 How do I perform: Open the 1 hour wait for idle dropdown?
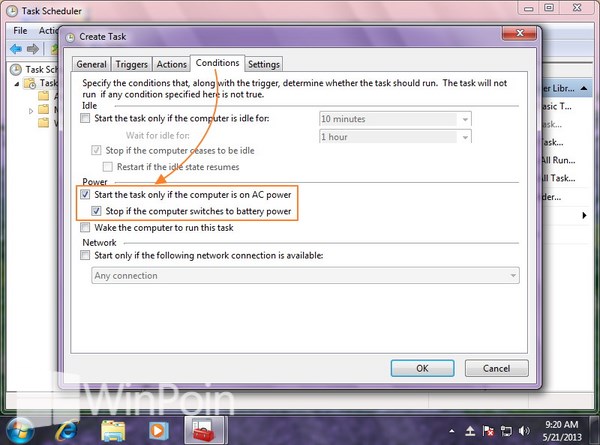[395, 137]
